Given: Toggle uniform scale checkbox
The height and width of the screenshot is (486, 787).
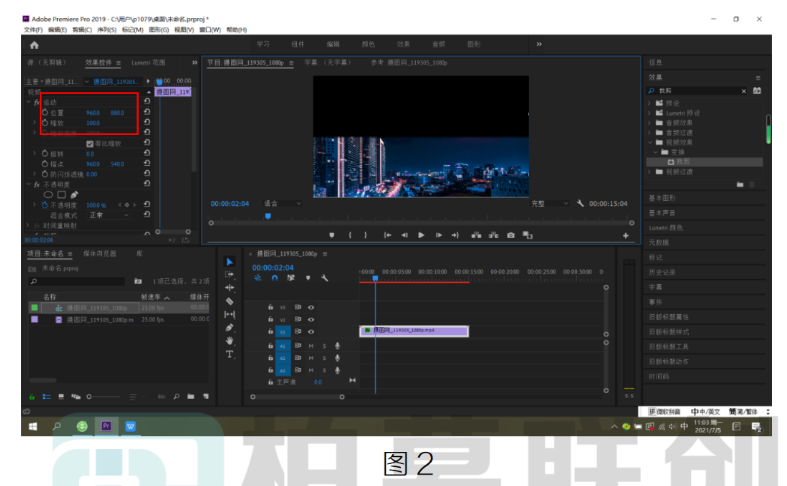Looking at the screenshot, I should point(89,144).
